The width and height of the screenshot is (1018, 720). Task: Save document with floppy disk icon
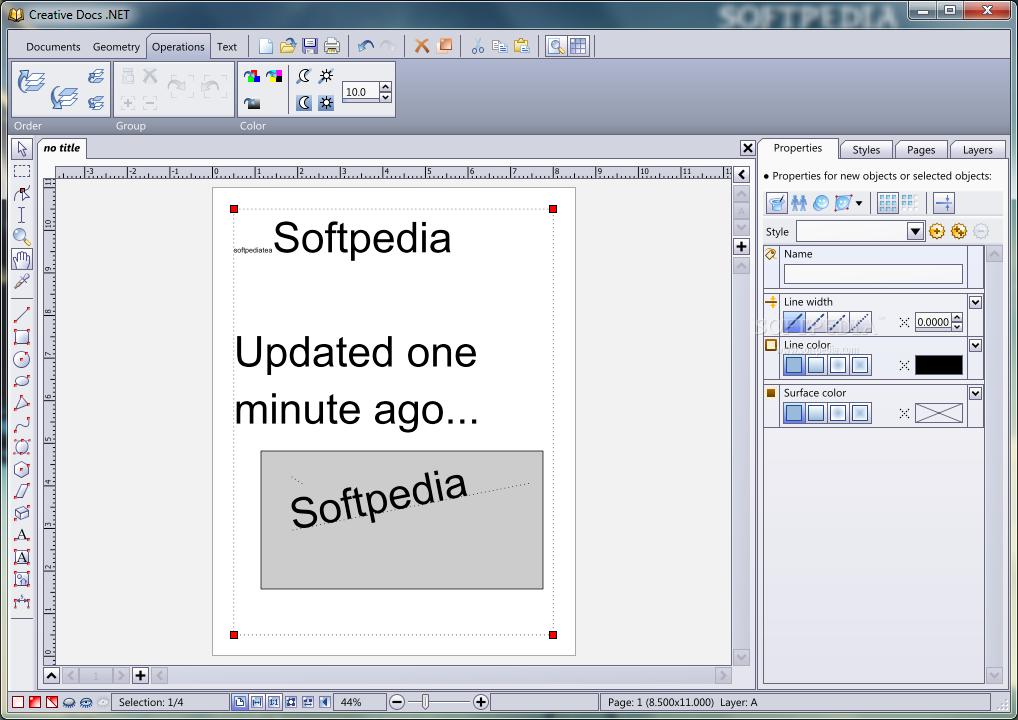(310, 46)
